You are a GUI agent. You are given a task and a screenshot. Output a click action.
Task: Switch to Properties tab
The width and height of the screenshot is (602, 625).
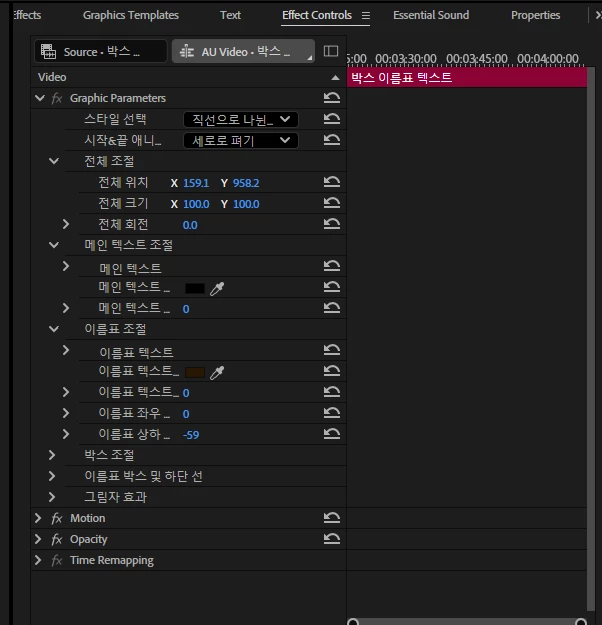pyautogui.click(x=535, y=15)
